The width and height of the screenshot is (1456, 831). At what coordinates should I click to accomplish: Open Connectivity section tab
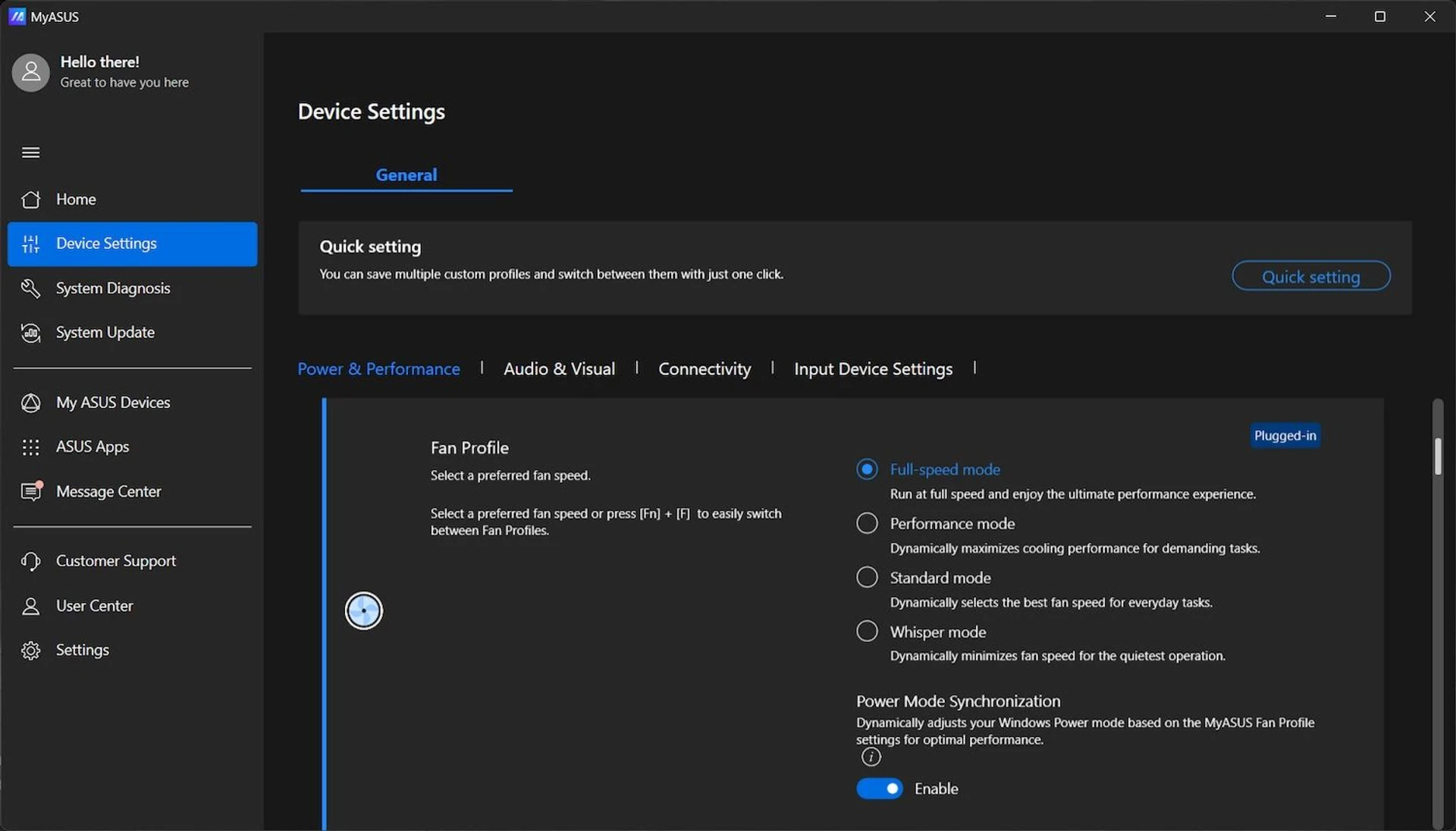(x=704, y=368)
